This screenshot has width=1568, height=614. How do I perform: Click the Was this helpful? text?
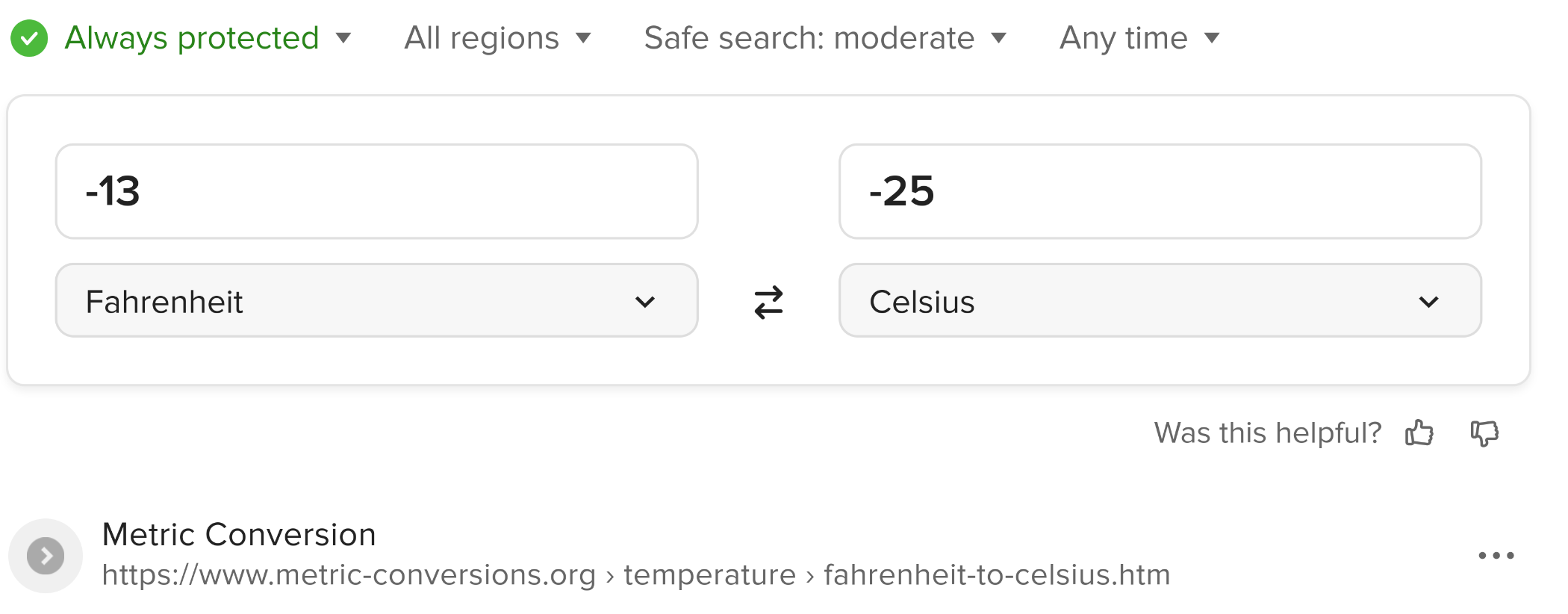click(1268, 433)
